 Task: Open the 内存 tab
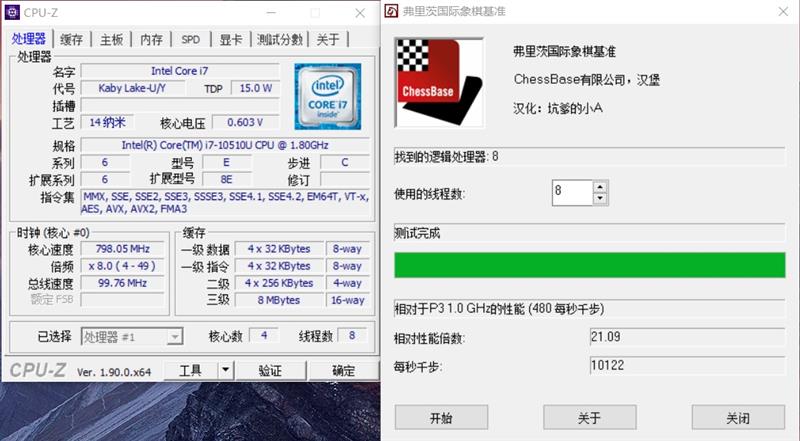point(151,39)
